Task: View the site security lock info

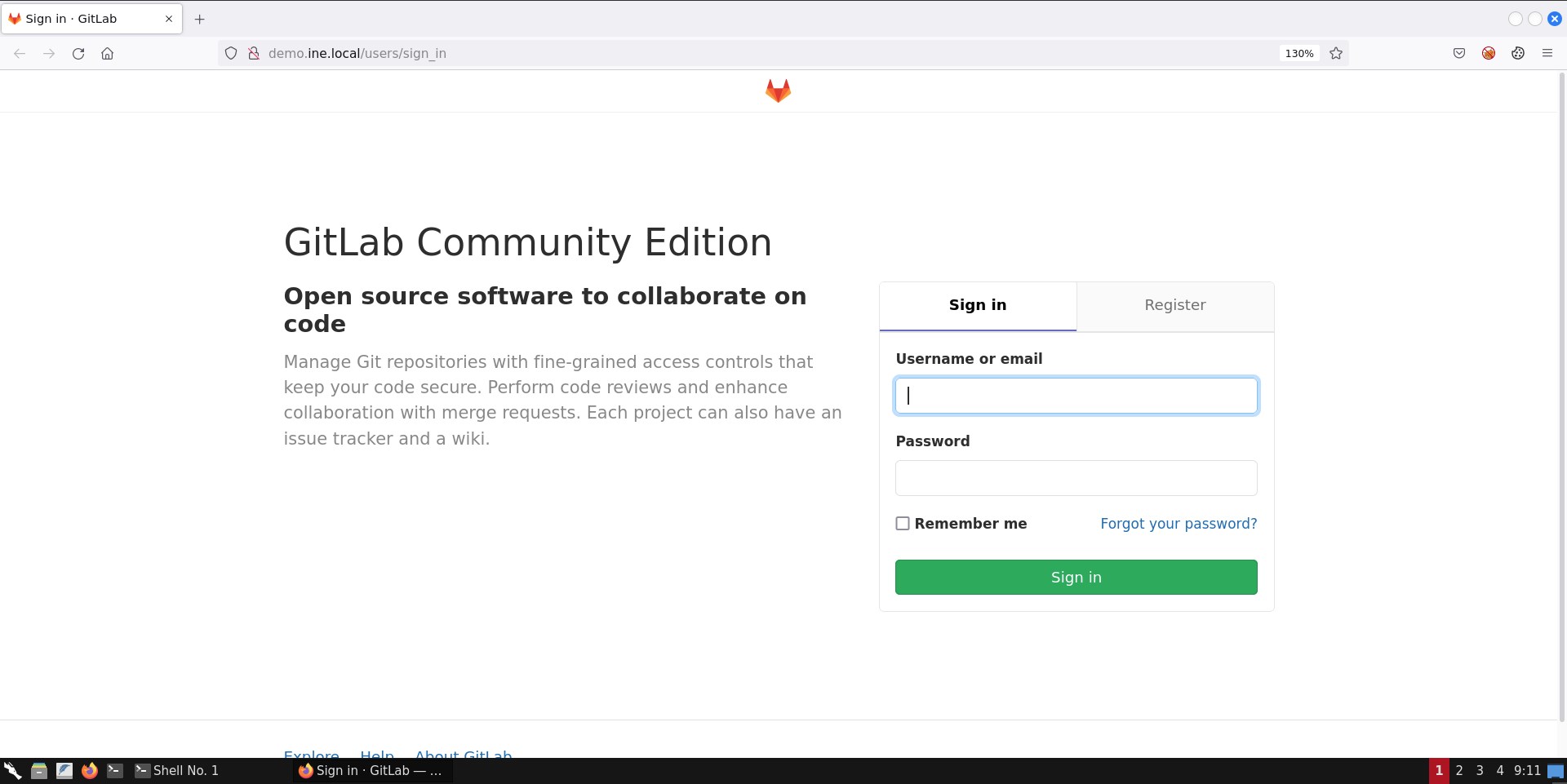Action: point(254,54)
